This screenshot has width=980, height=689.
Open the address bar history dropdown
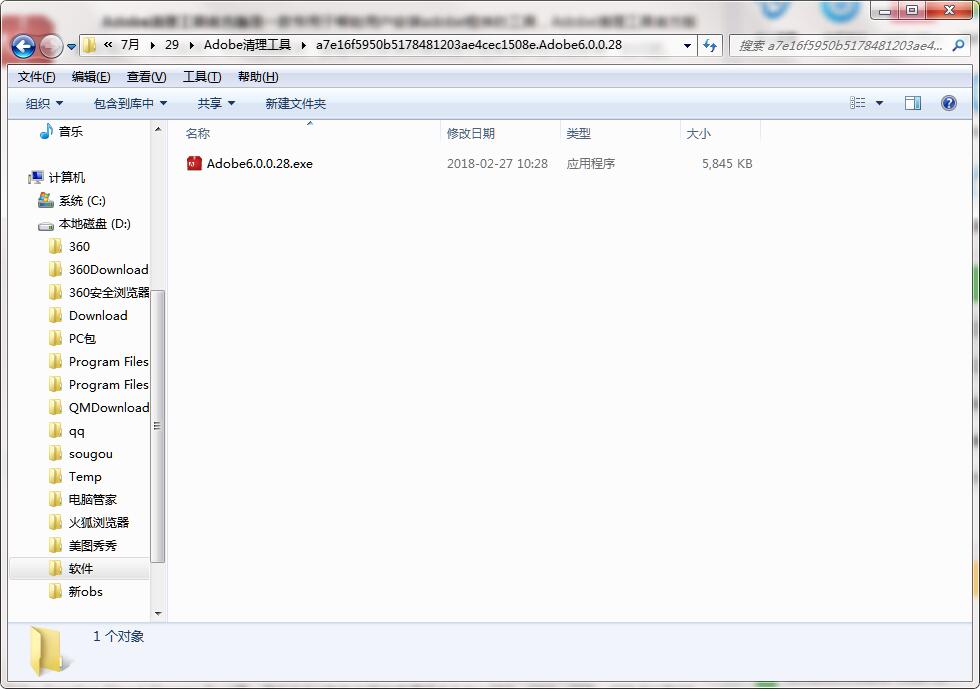(687, 45)
